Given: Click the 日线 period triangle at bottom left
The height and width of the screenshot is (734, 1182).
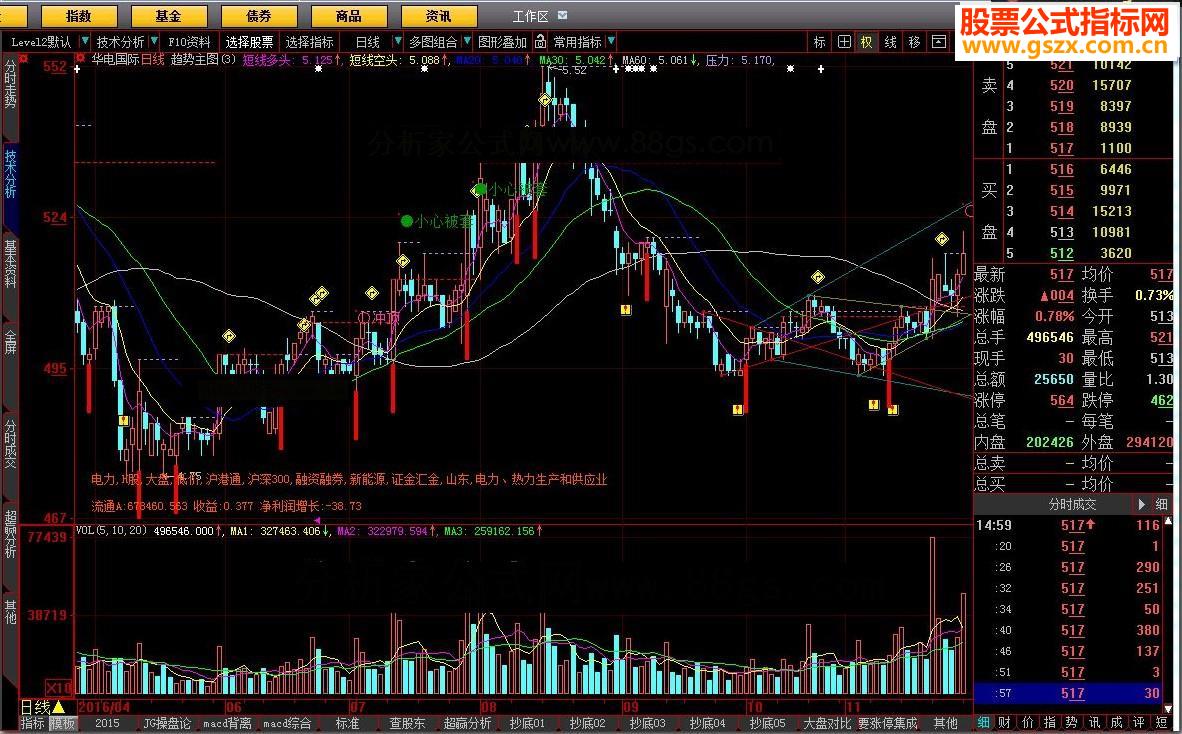Looking at the screenshot, I should 58,708.
